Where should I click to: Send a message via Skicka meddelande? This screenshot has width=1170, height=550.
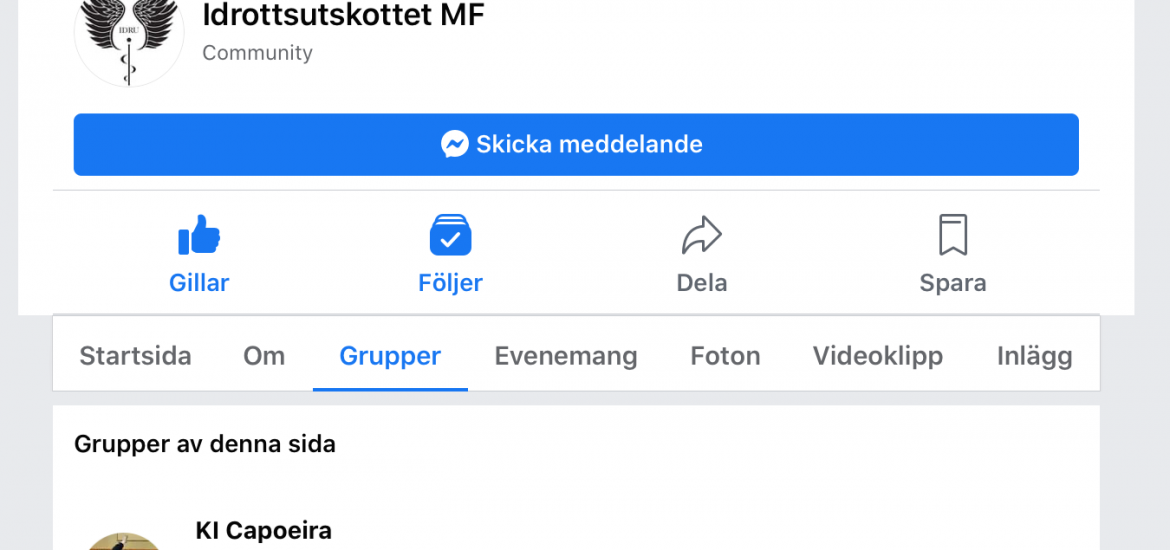tap(576, 145)
